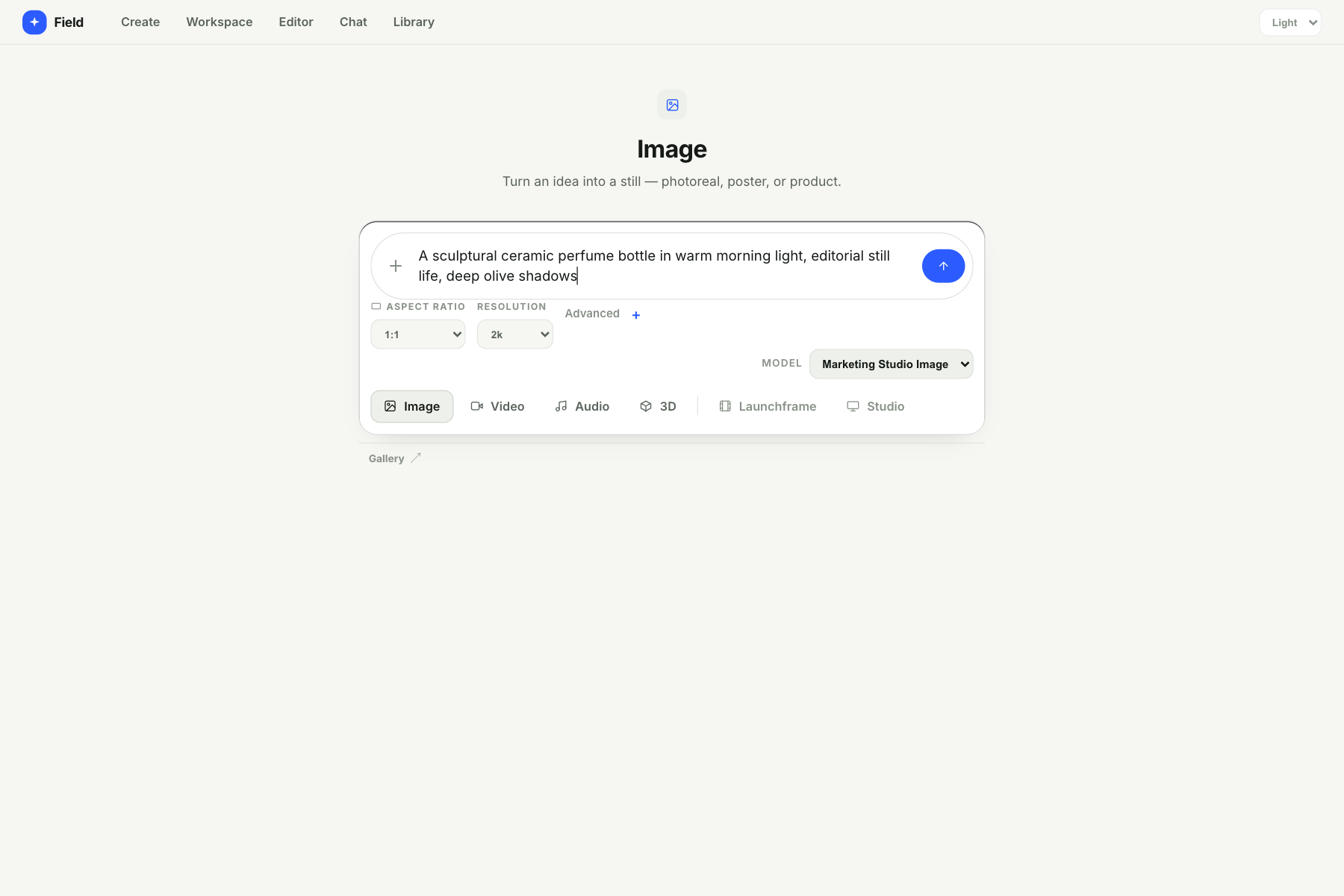Open the Marketing Studio Image model dropdown
This screenshot has width=1344, height=896.
coord(891,364)
